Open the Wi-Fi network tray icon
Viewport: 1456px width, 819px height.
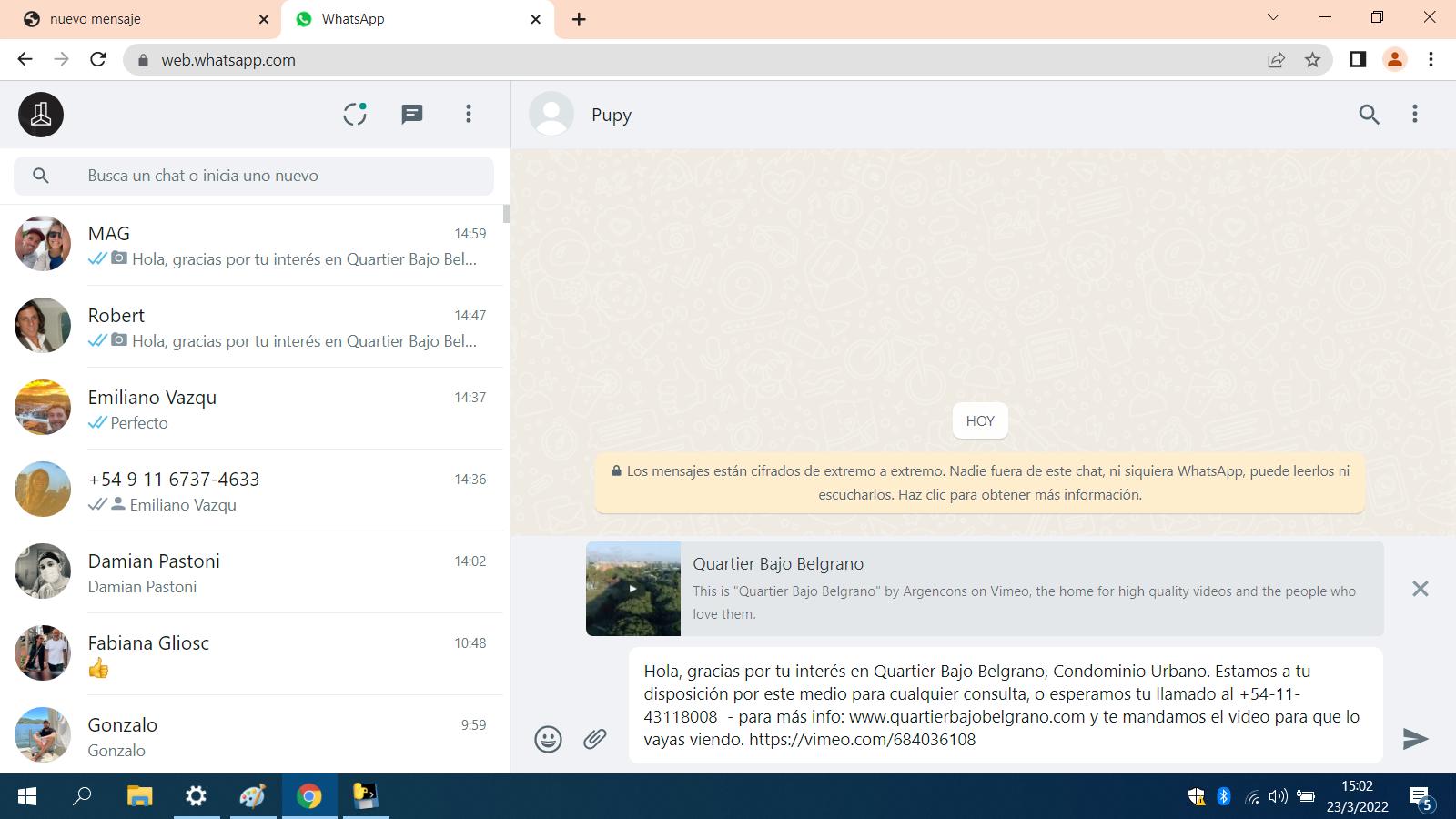pos(1252,797)
